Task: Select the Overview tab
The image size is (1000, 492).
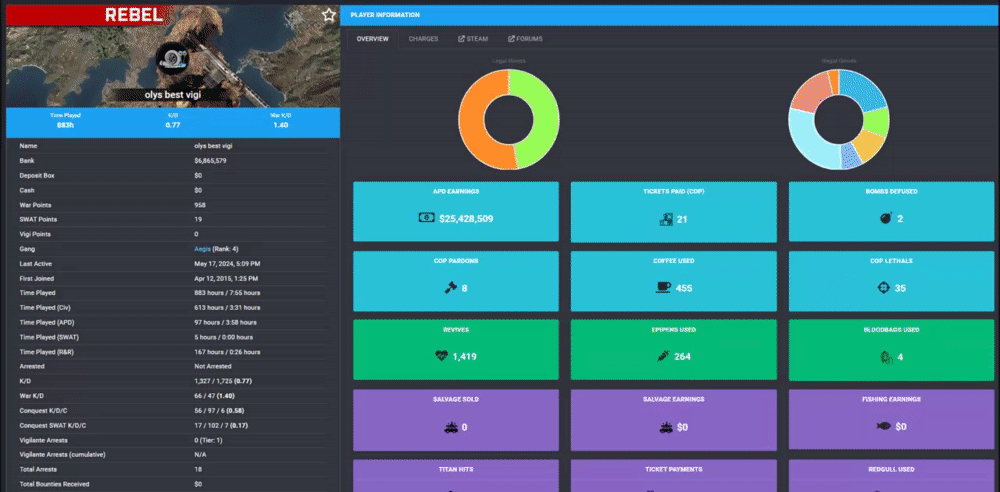Action: click(372, 39)
